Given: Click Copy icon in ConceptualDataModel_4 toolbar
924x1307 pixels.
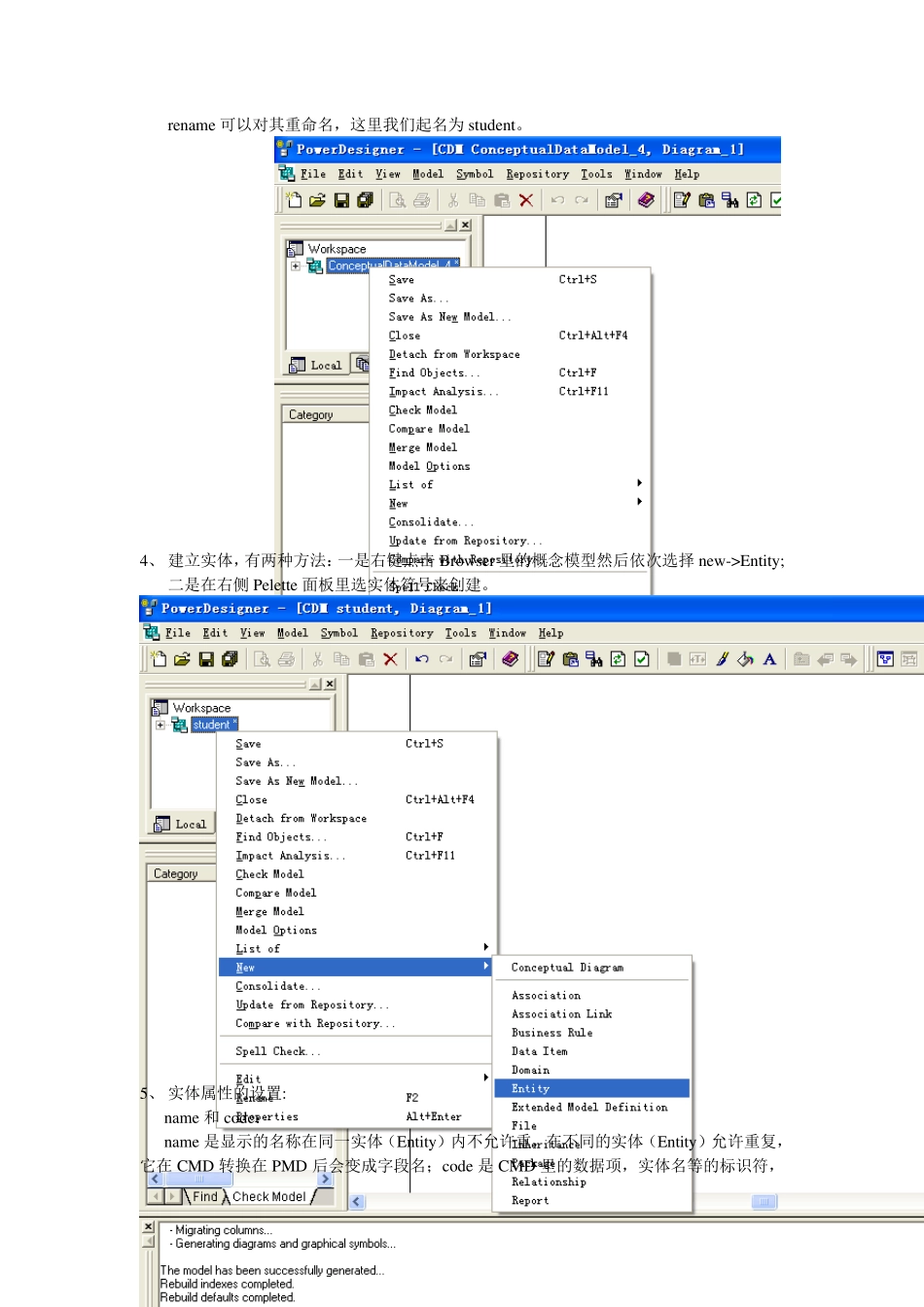Looking at the screenshot, I should 477,200.
